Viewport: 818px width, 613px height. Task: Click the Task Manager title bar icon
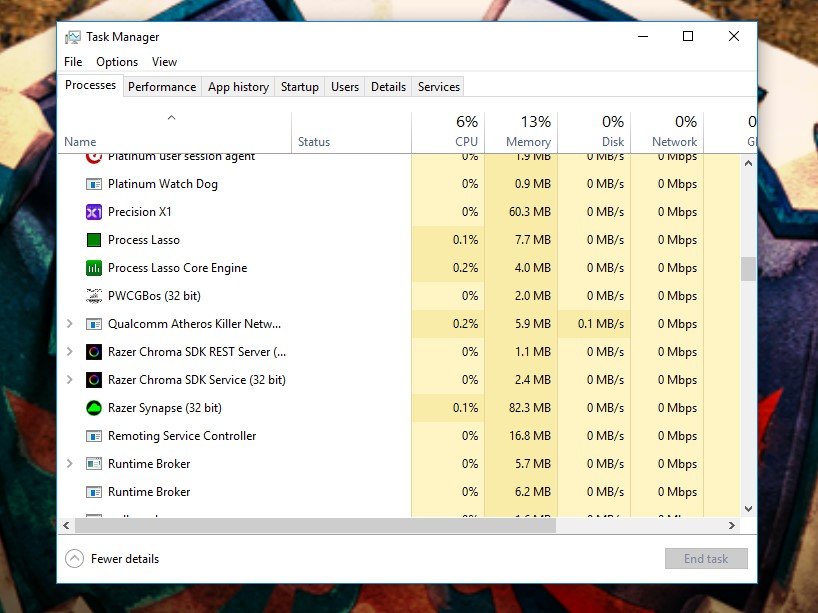coord(73,37)
